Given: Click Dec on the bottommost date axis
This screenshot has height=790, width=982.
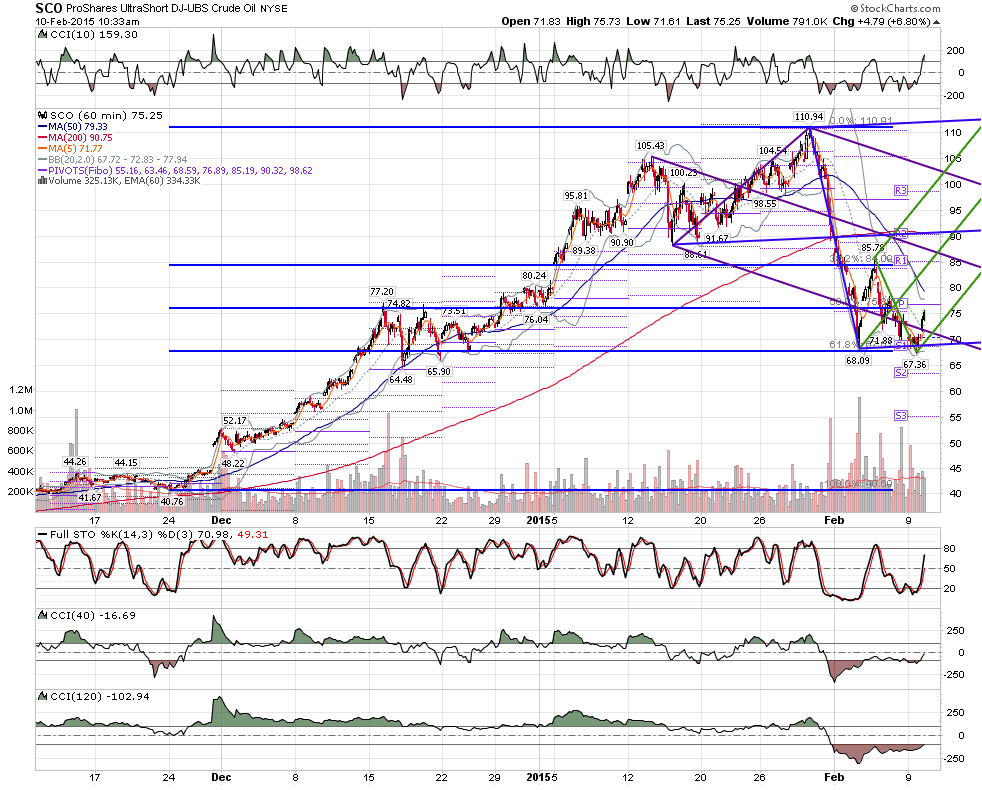Looking at the screenshot, I should pyautogui.click(x=221, y=777).
